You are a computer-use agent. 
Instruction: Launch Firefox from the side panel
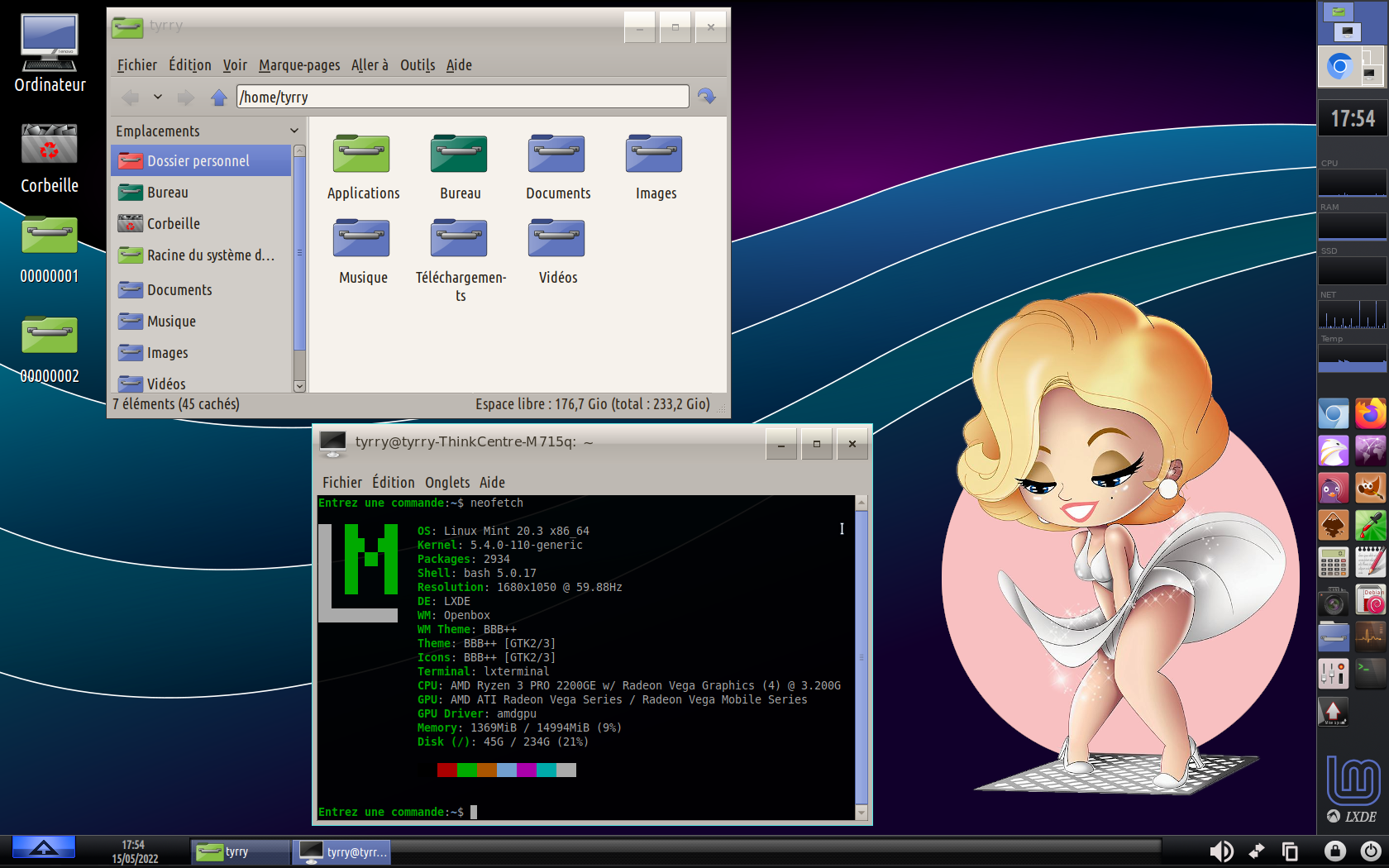(1370, 414)
